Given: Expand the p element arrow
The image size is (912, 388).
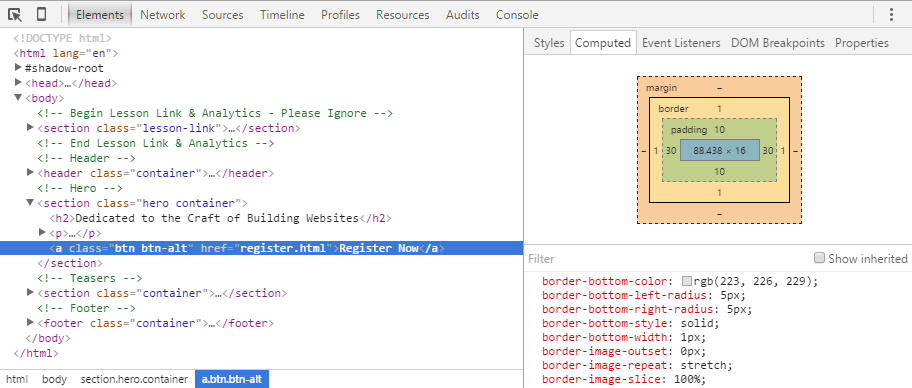Looking at the screenshot, I should point(42,232).
